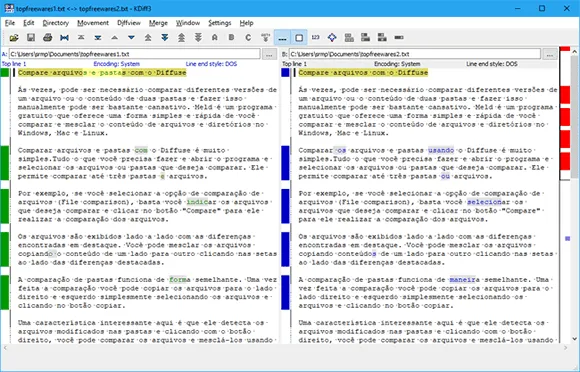Browse for file B with ... button

(550, 54)
